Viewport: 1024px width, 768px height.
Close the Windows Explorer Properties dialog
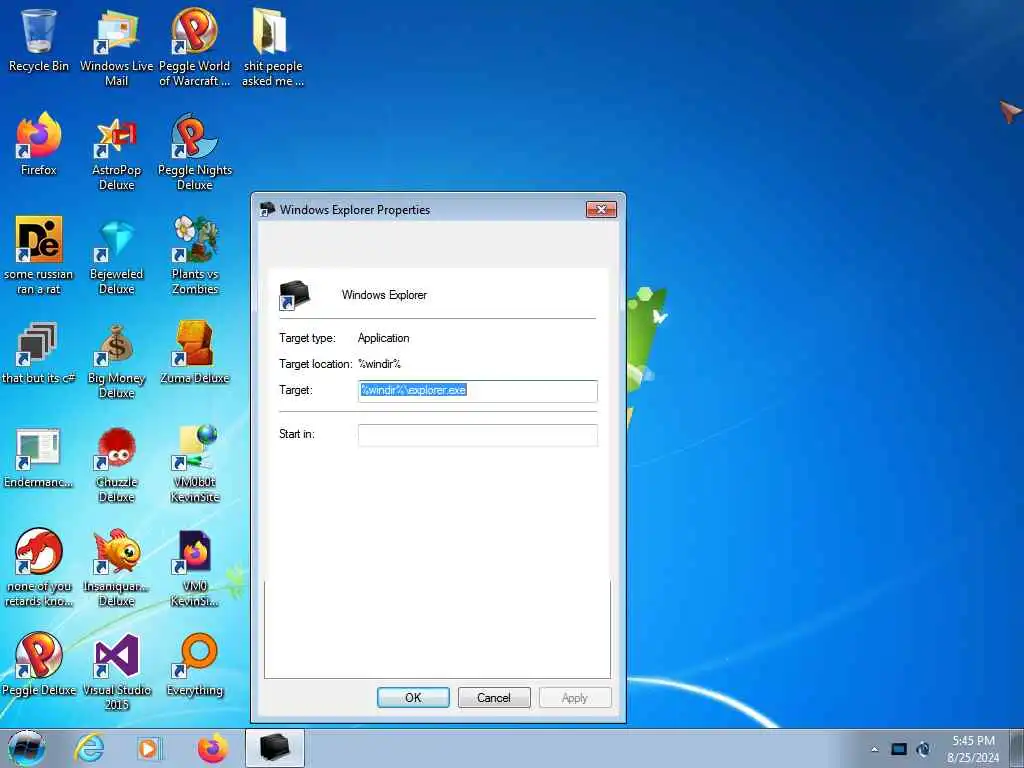[601, 209]
